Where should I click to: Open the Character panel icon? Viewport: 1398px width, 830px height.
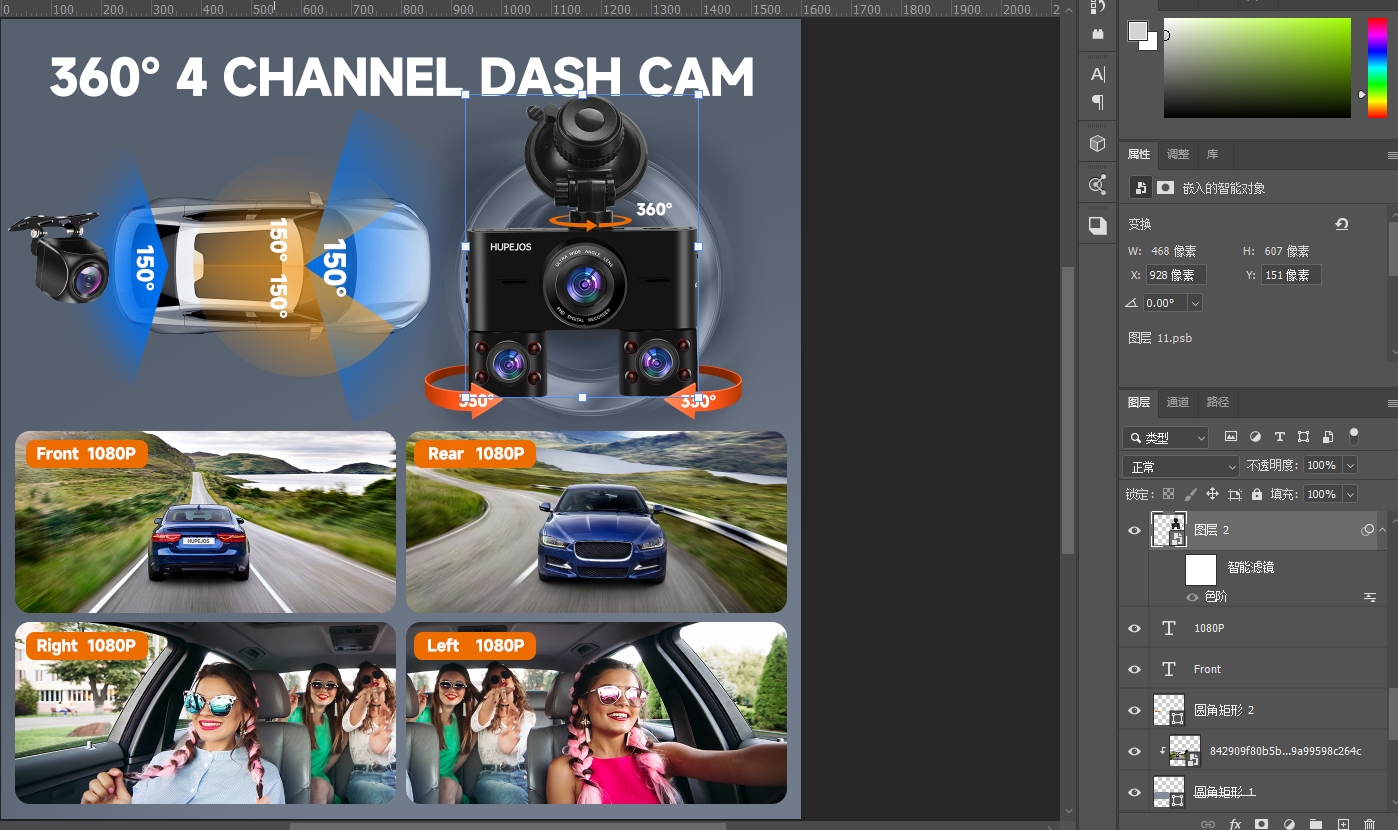tap(1097, 74)
